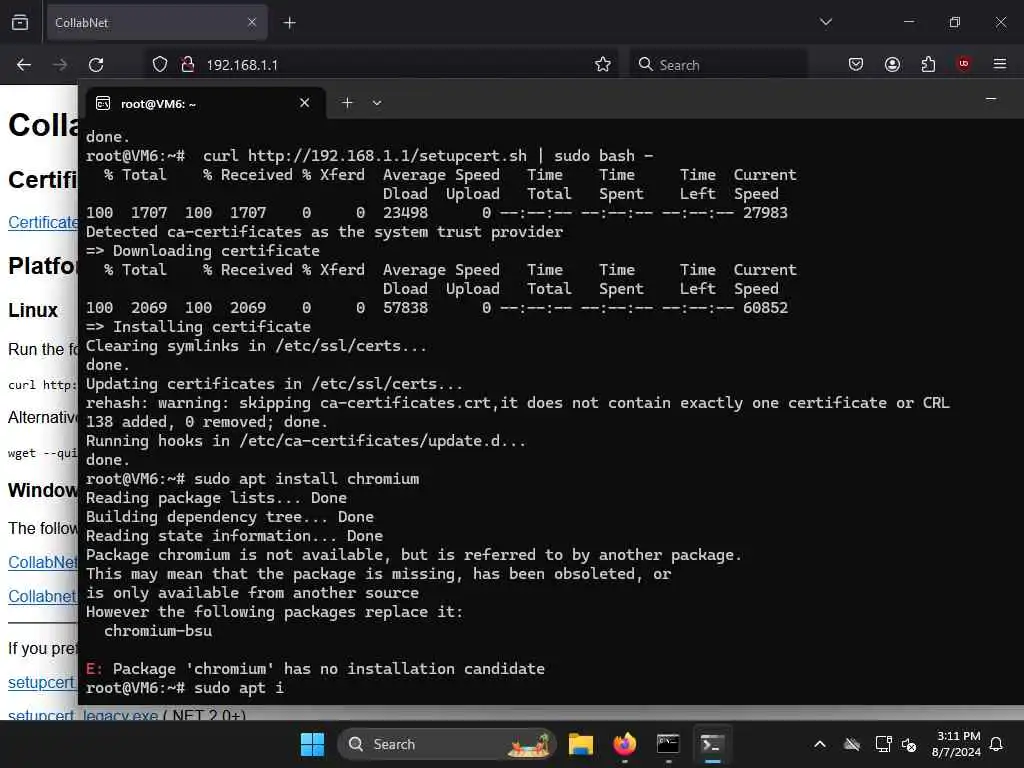This screenshot has height=768, width=1024.
Task: Open the Extensions puzzle icon
Action: (928, 64)
